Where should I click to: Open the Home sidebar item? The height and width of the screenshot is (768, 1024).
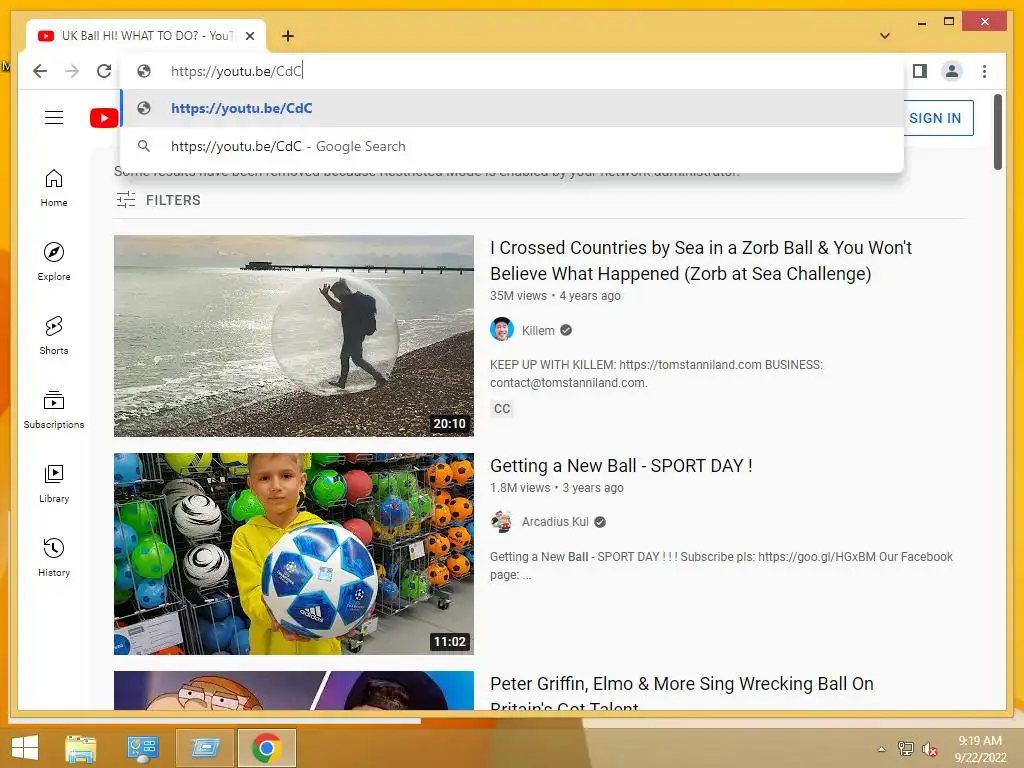click(x=54, y=188)
